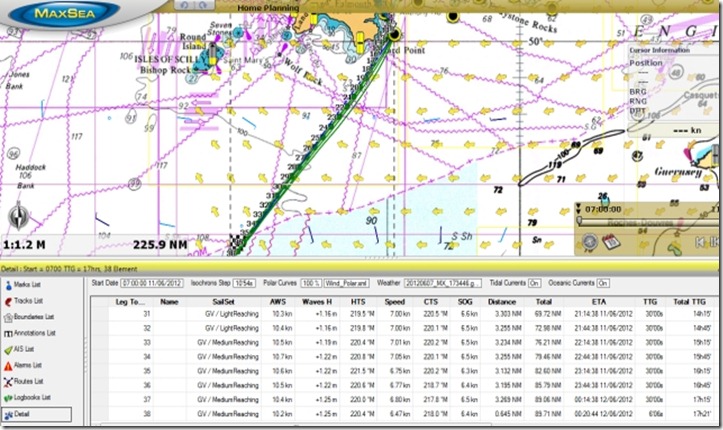
Task: Select the Home Planning workspace tab
Action: pos(268,8)
